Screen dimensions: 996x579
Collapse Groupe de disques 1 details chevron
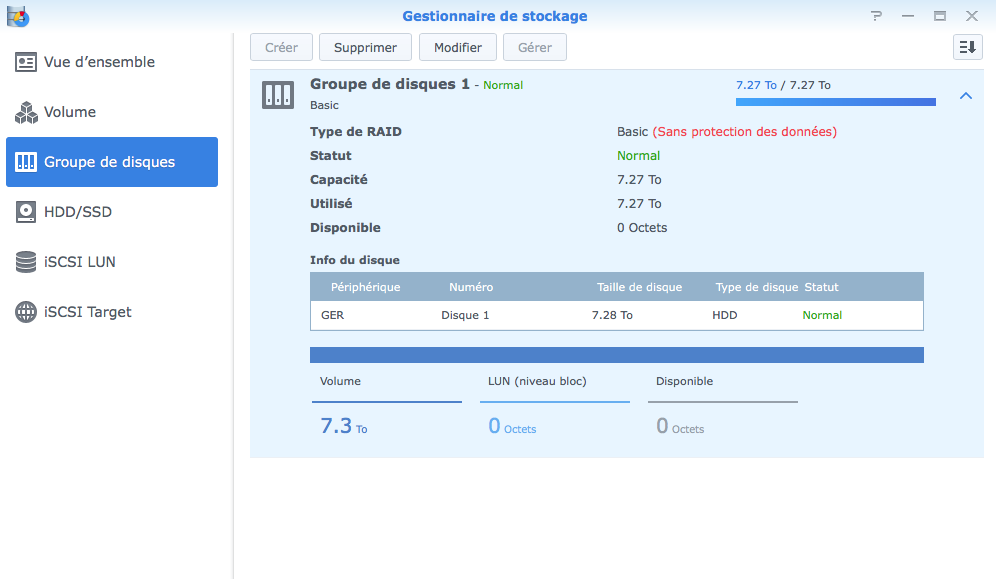[965, 96]
